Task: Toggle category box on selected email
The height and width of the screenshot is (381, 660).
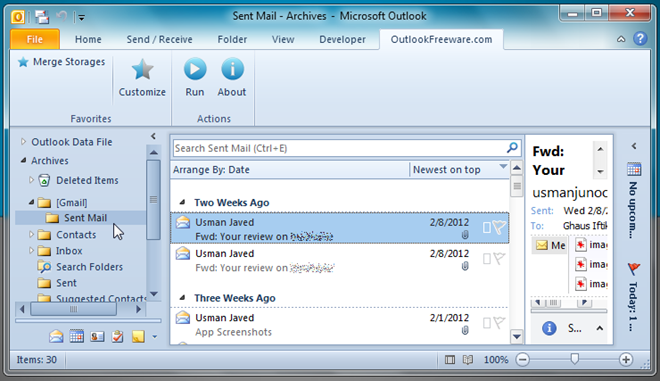Action: point(487,227)
